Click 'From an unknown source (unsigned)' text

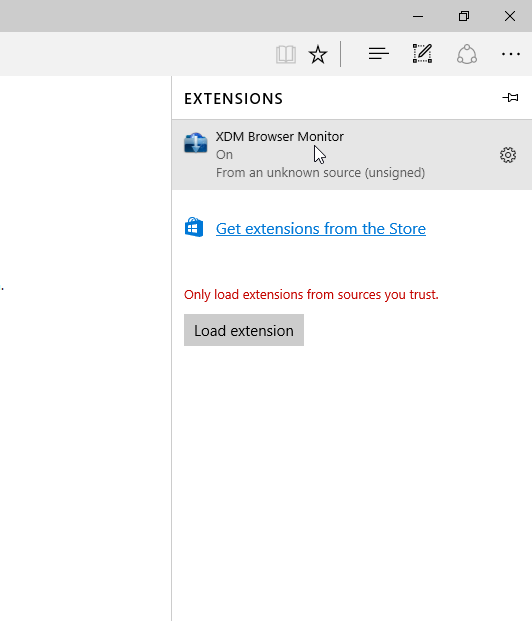coord(320,173)
